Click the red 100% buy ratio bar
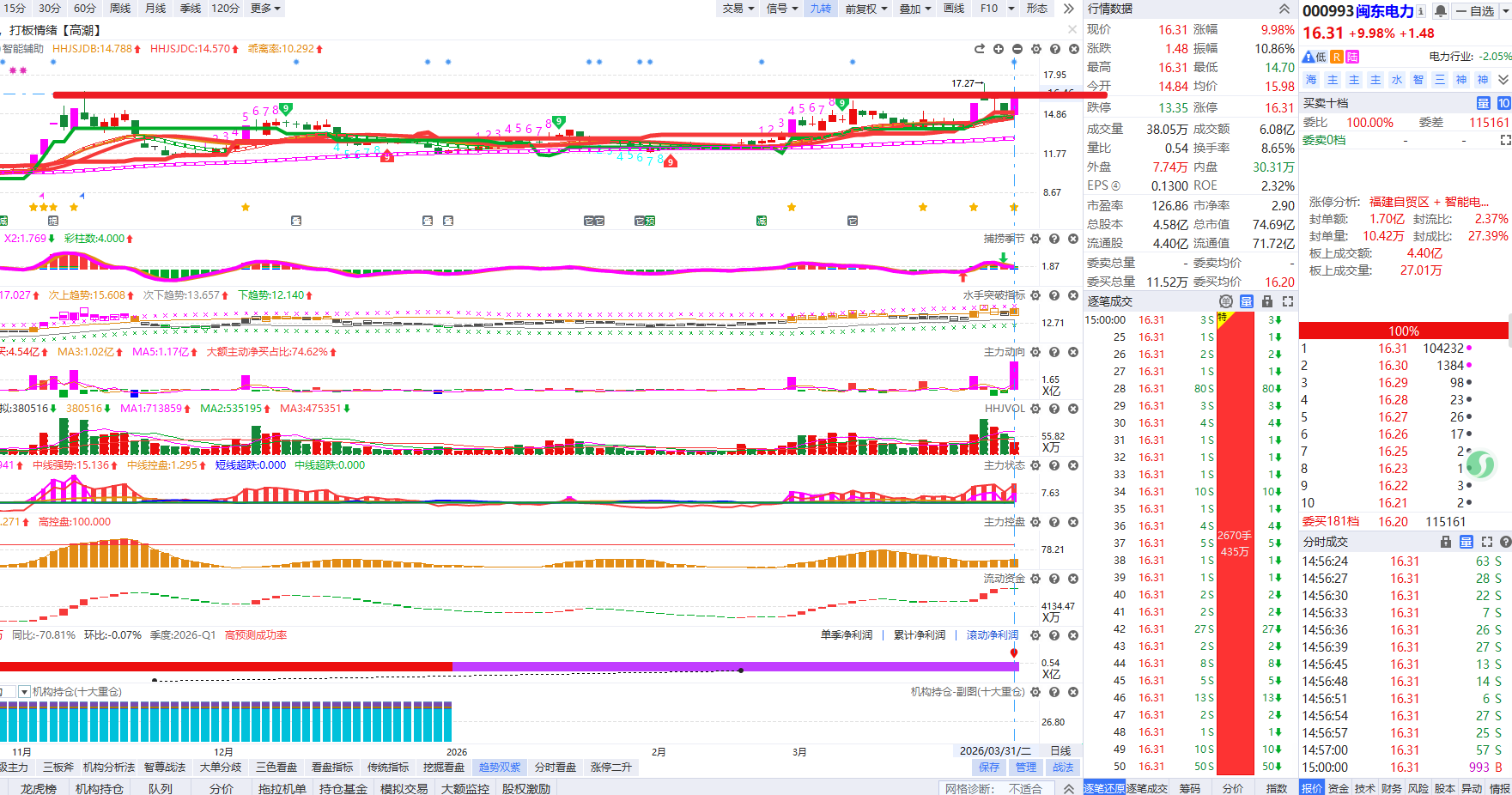Viewport: 1512px width, 795px height. click(1403, 331)
